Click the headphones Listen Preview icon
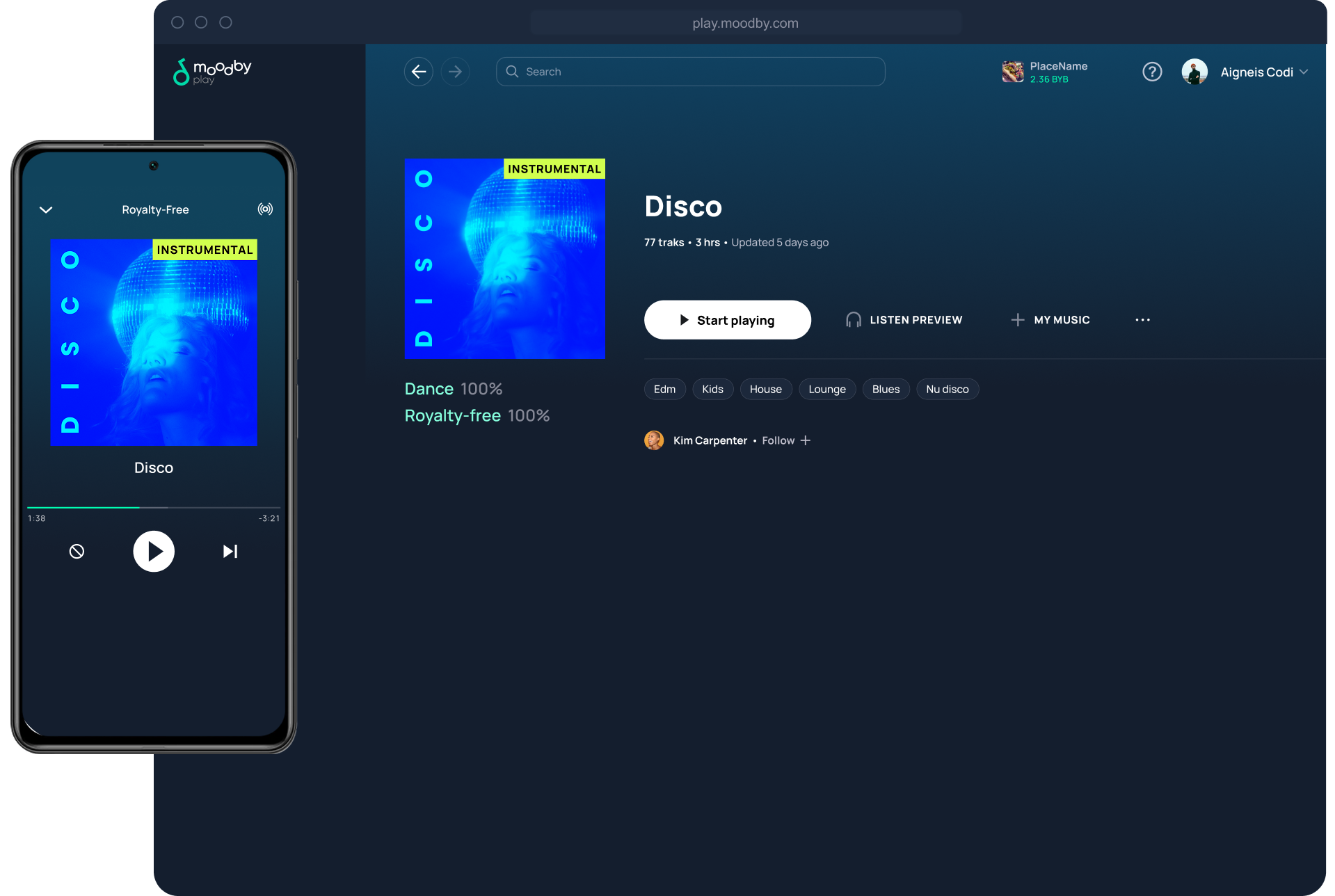This screenshot has width=1335, height=896. [853, 319]
